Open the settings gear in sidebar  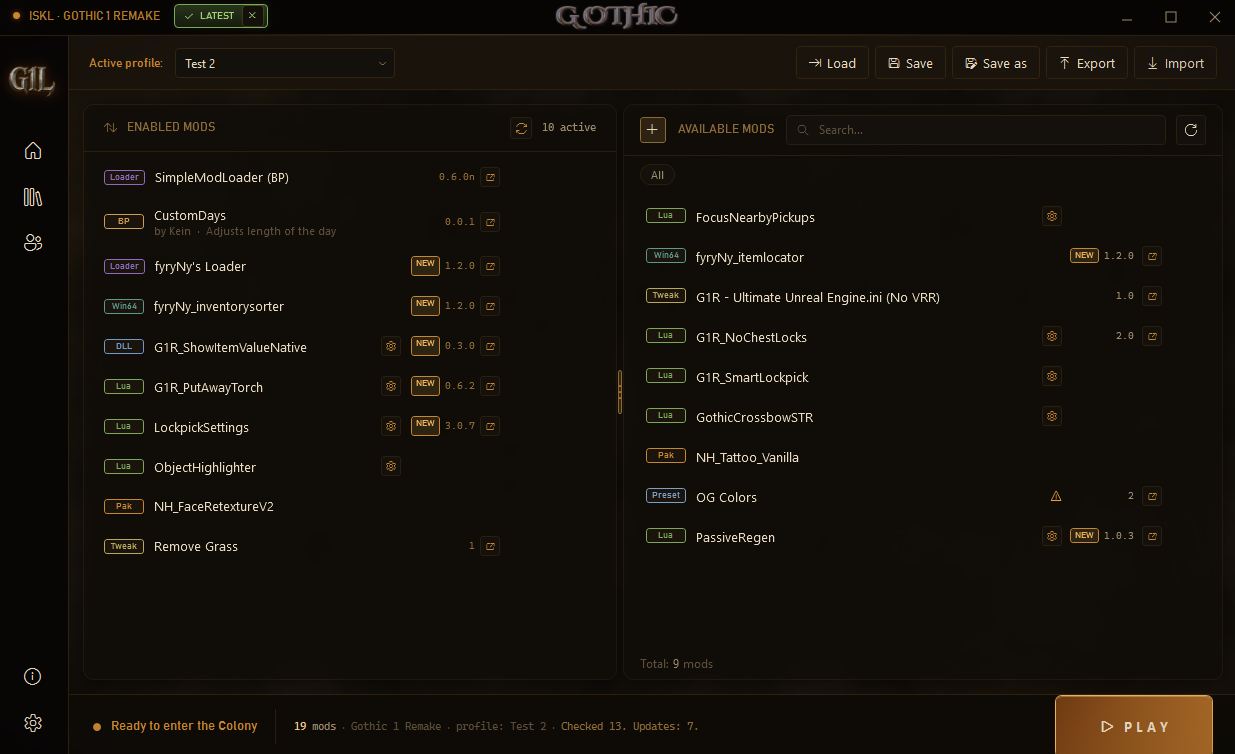point(33,722)
